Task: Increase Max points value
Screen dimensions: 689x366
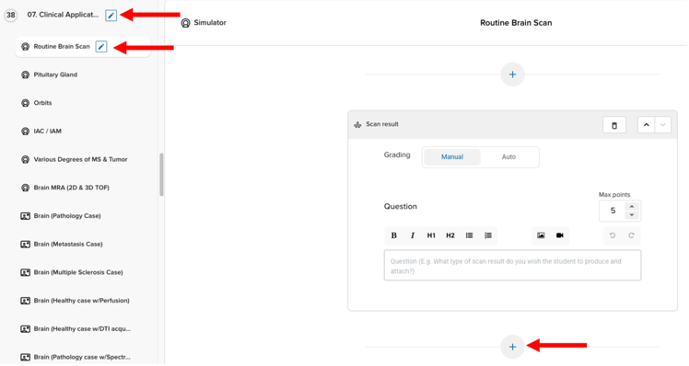Action: pyautogui.click(x=632, y=207)
